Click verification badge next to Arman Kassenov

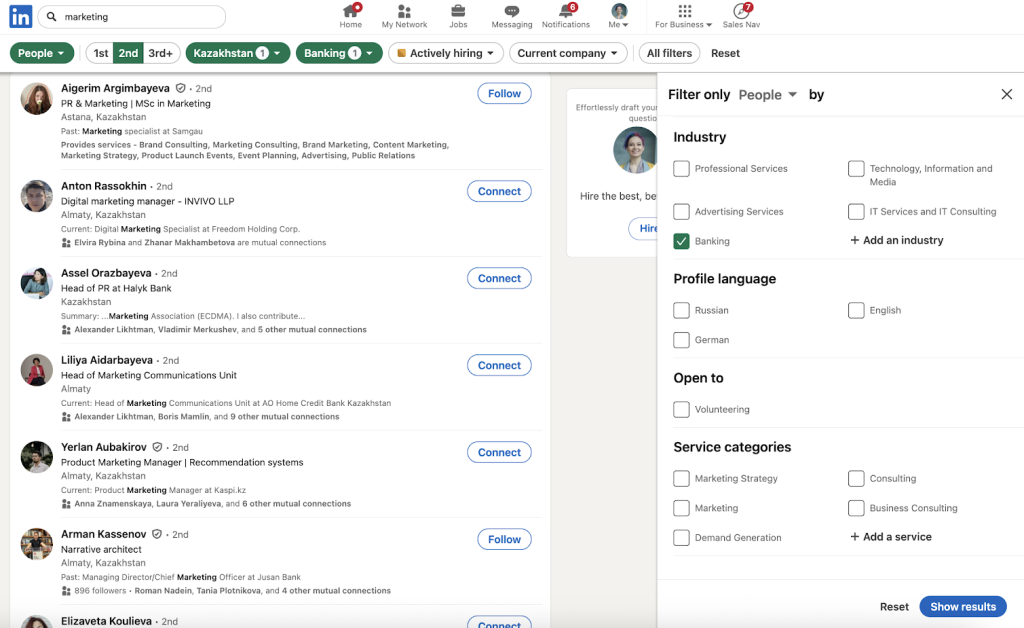click(x=157, y=534)
